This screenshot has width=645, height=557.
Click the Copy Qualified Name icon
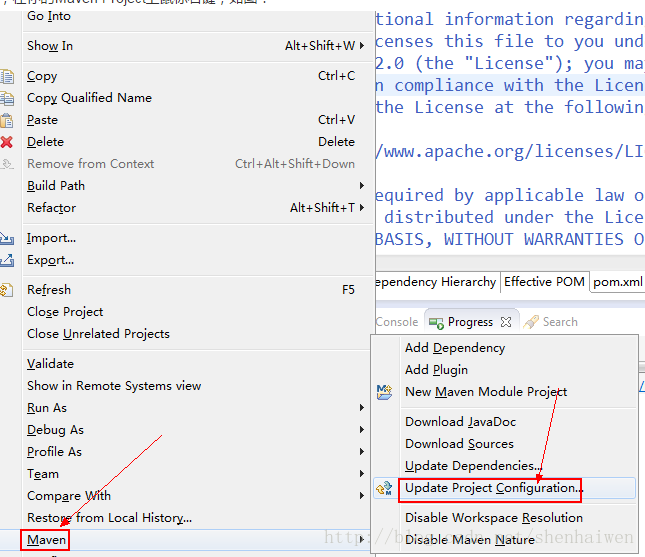point(7,98)
